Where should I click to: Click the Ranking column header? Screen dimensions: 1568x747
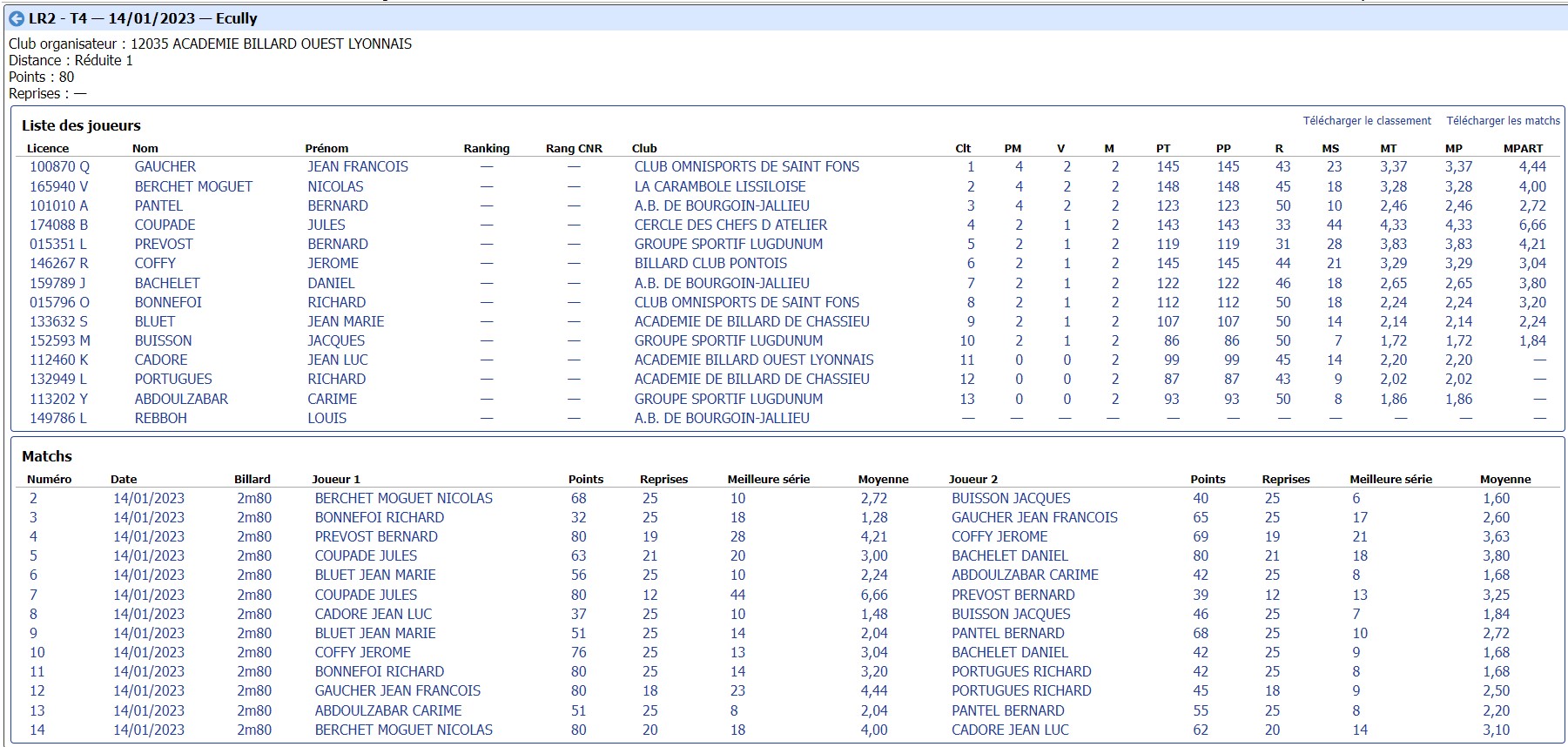point(487,148)
